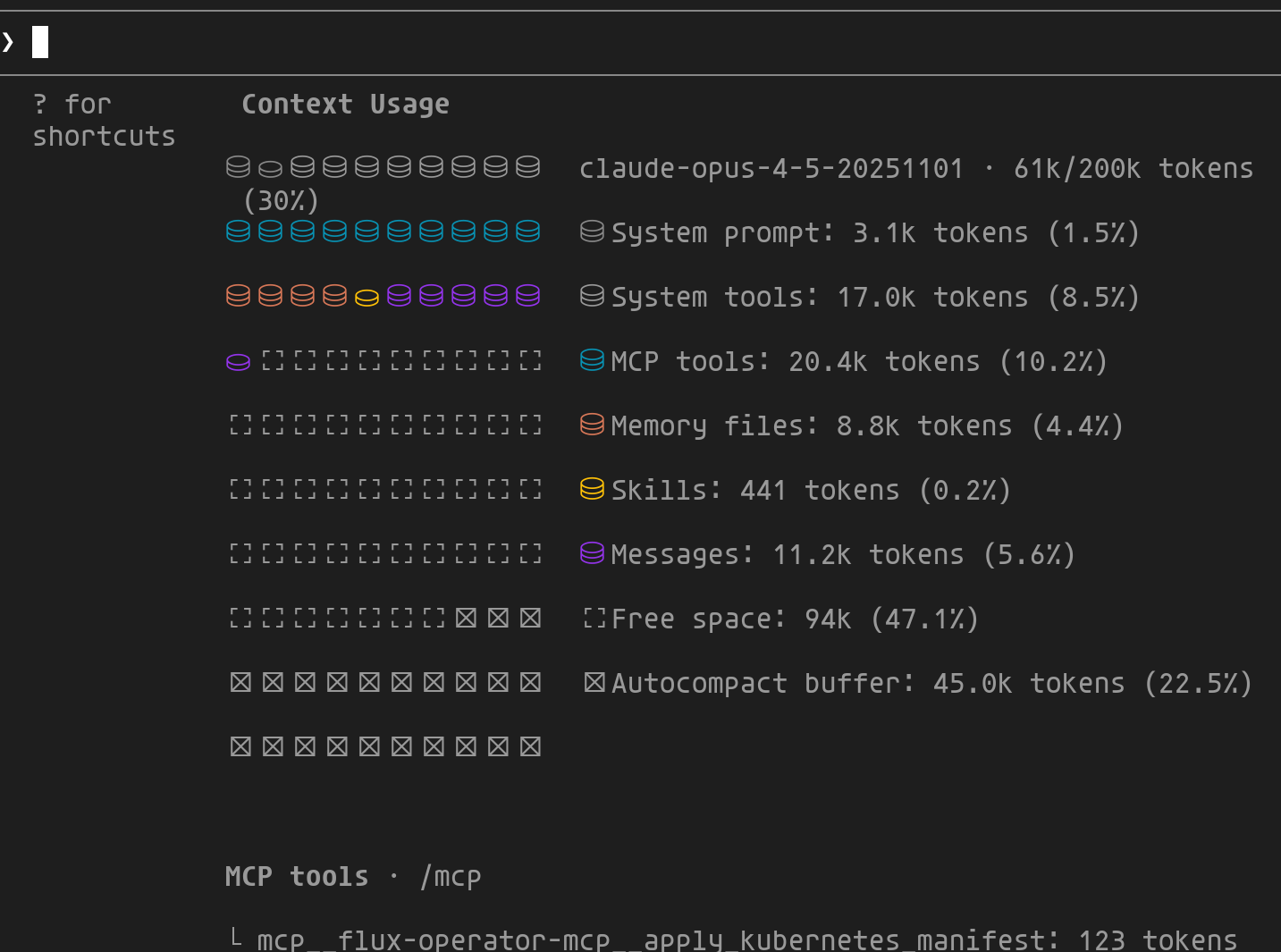Click the Context Usage heading
The width and height of the screenshot is (1281, 952).
click(x=345, y=104)
